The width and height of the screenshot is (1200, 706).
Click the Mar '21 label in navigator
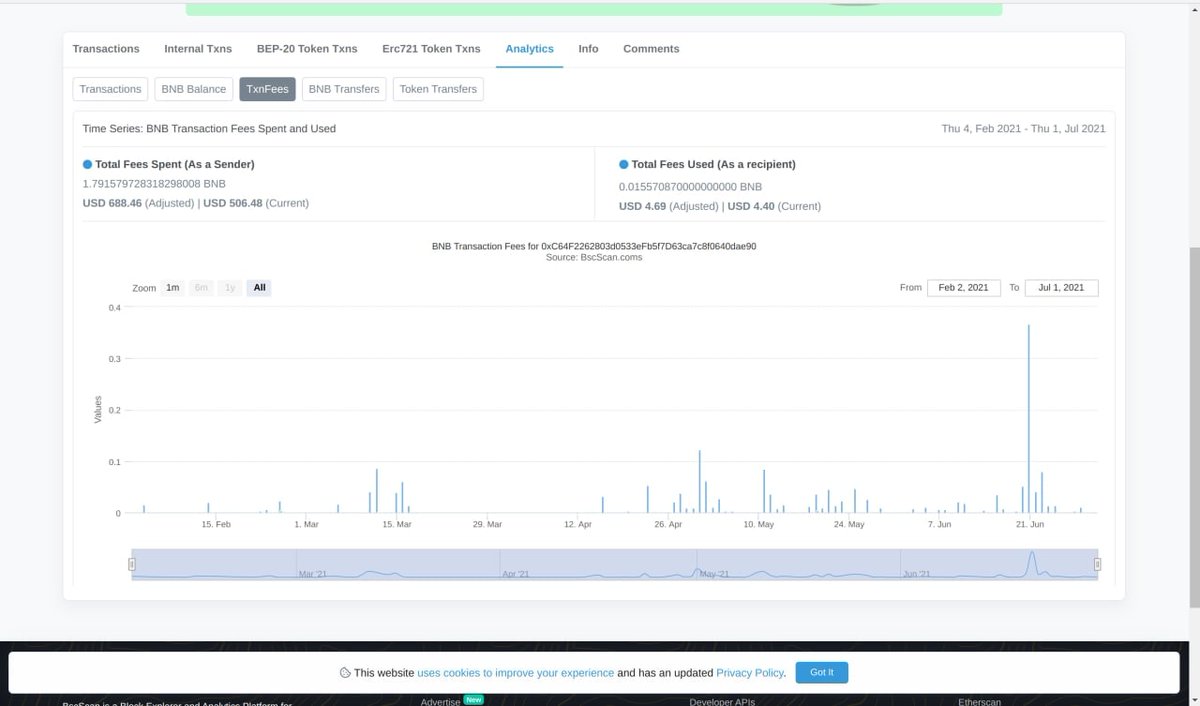[x=313, y=574]
